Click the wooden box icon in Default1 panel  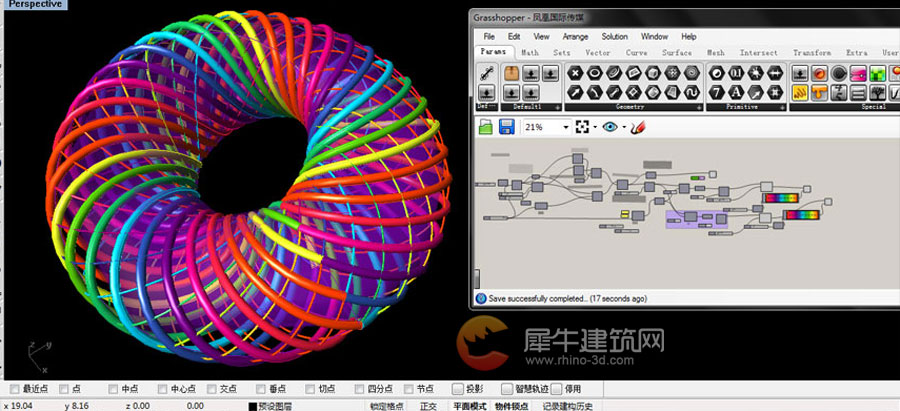point(511,73)
